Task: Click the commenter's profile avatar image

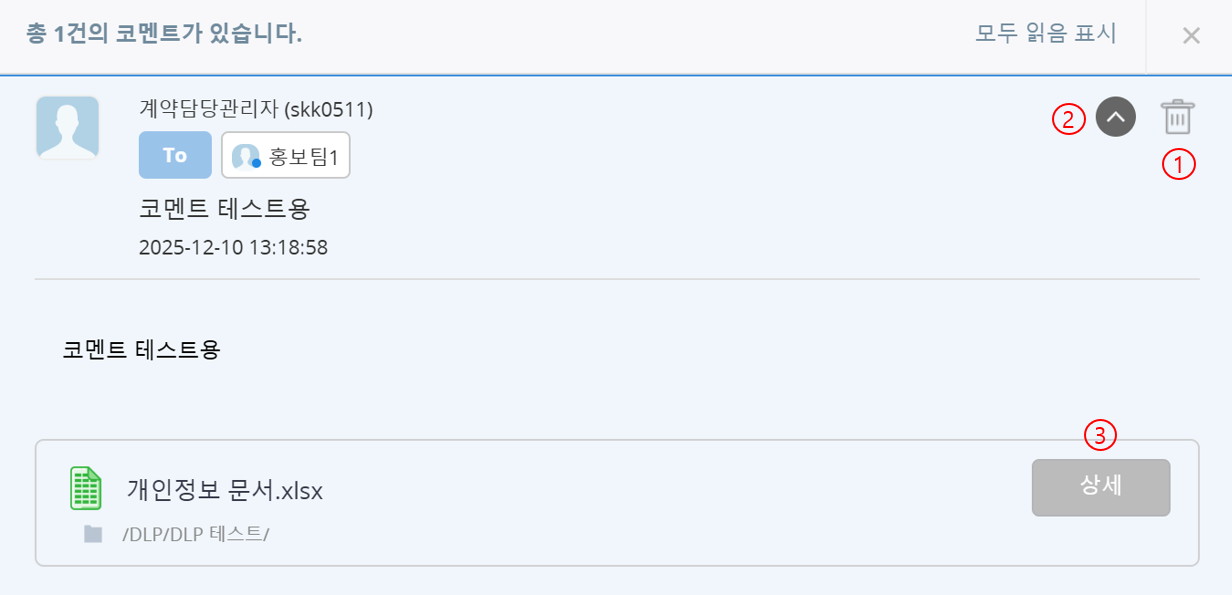Action: click(67, 128)
